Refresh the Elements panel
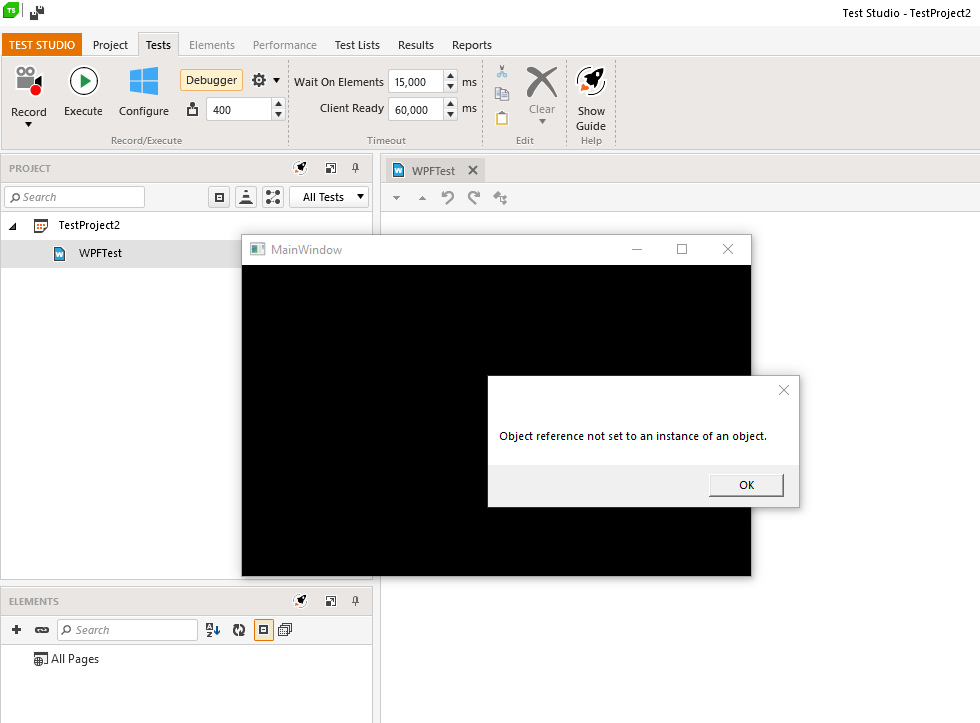Image resolution: width=980 pixels, height=723 pixels. click(239, 630)
